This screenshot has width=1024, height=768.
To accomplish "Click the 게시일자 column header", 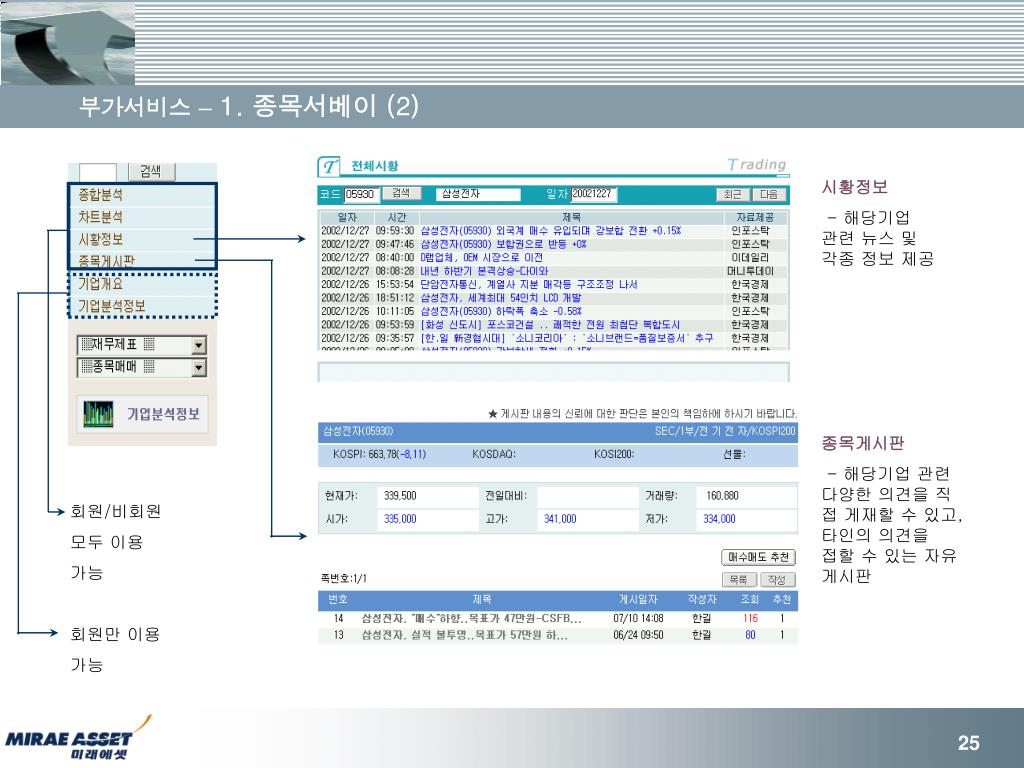I will point(638,600).
